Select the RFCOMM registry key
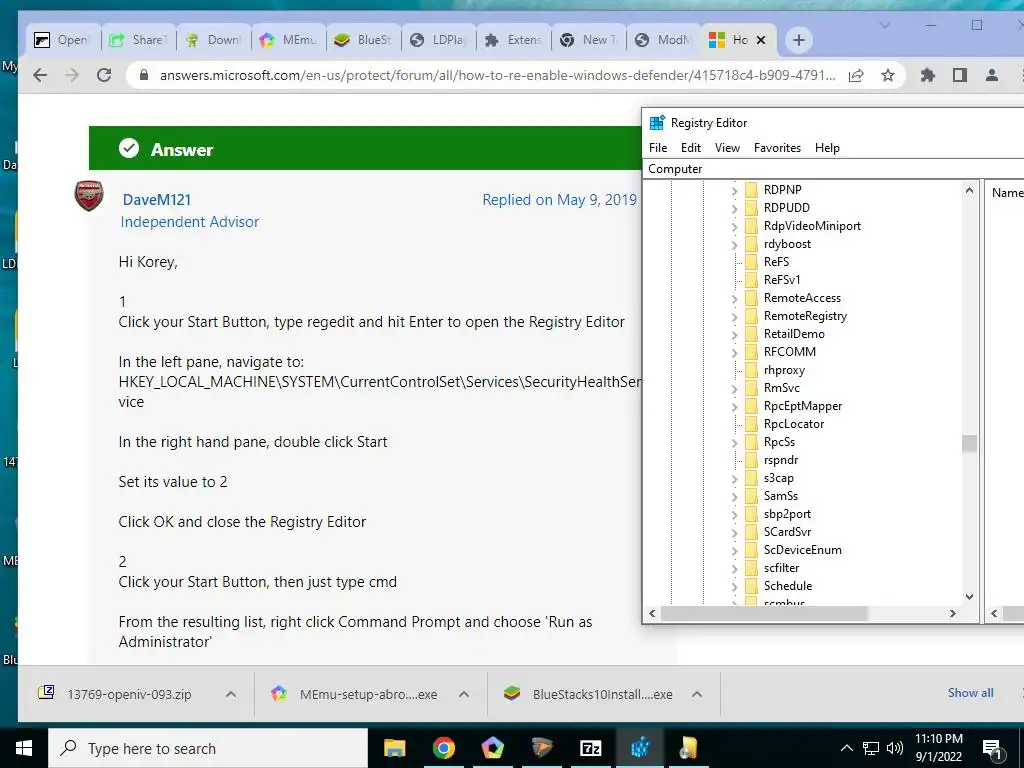Screen dimensions: 1024x768 click(x=790, y=351)
